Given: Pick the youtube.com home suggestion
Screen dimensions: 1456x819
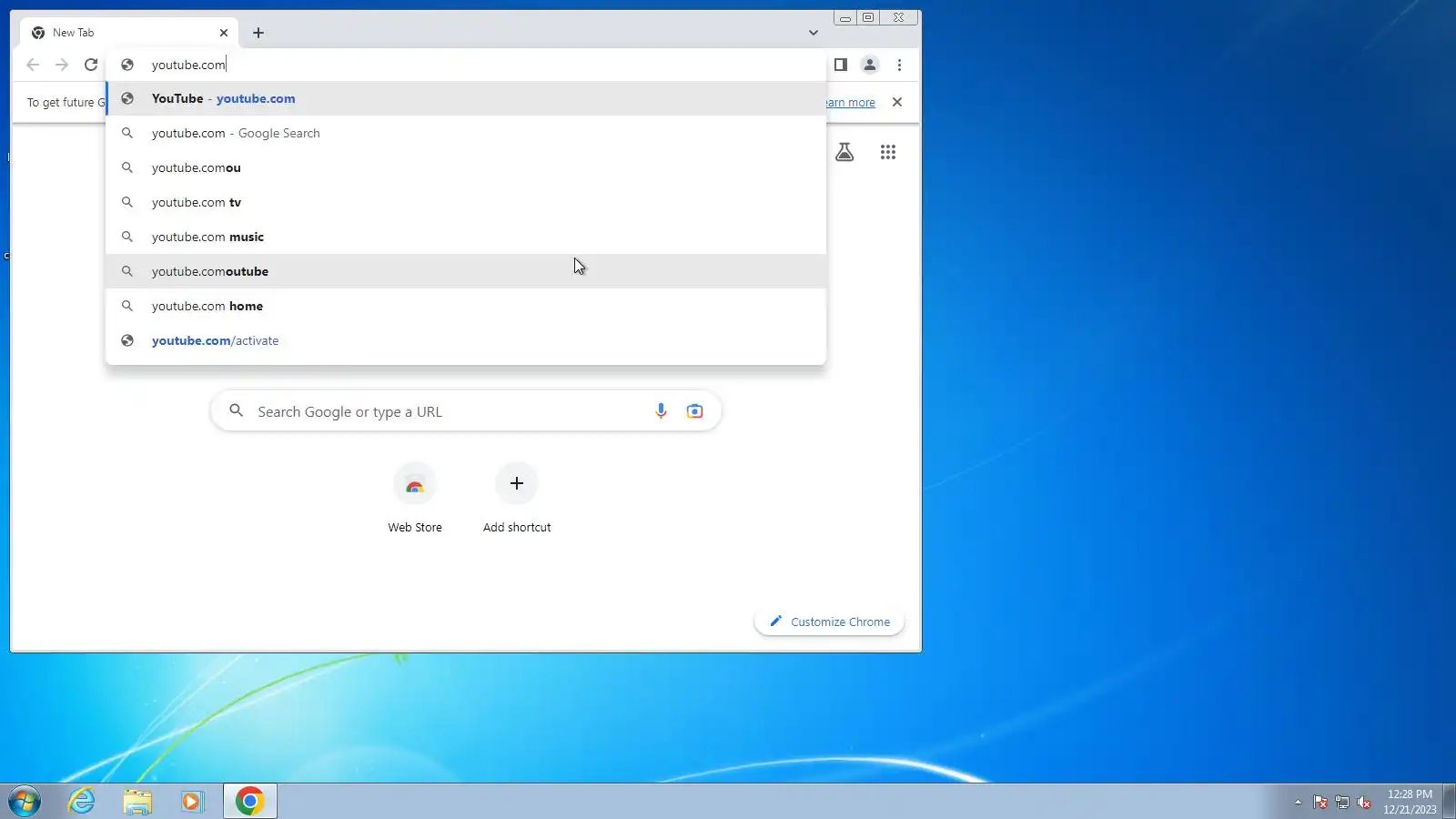Looking at the screenshot, I should (x=466, y=306).
